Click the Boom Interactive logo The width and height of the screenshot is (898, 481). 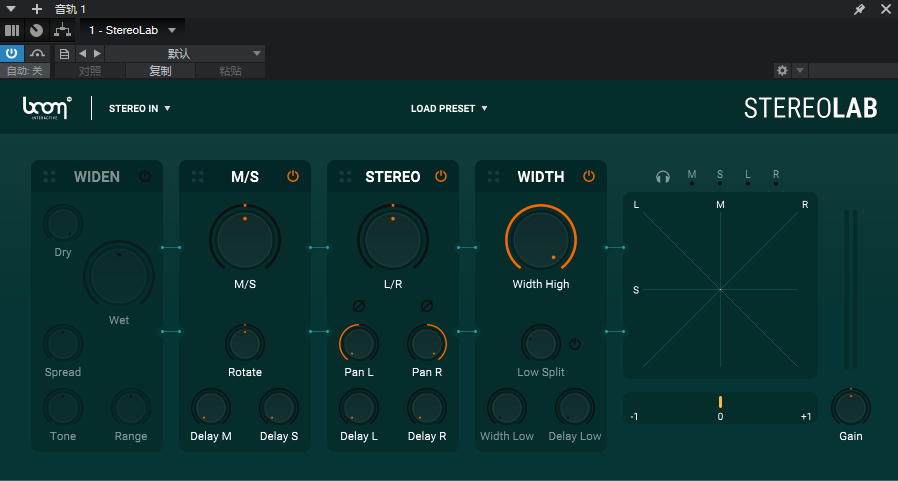pos(47,108)
